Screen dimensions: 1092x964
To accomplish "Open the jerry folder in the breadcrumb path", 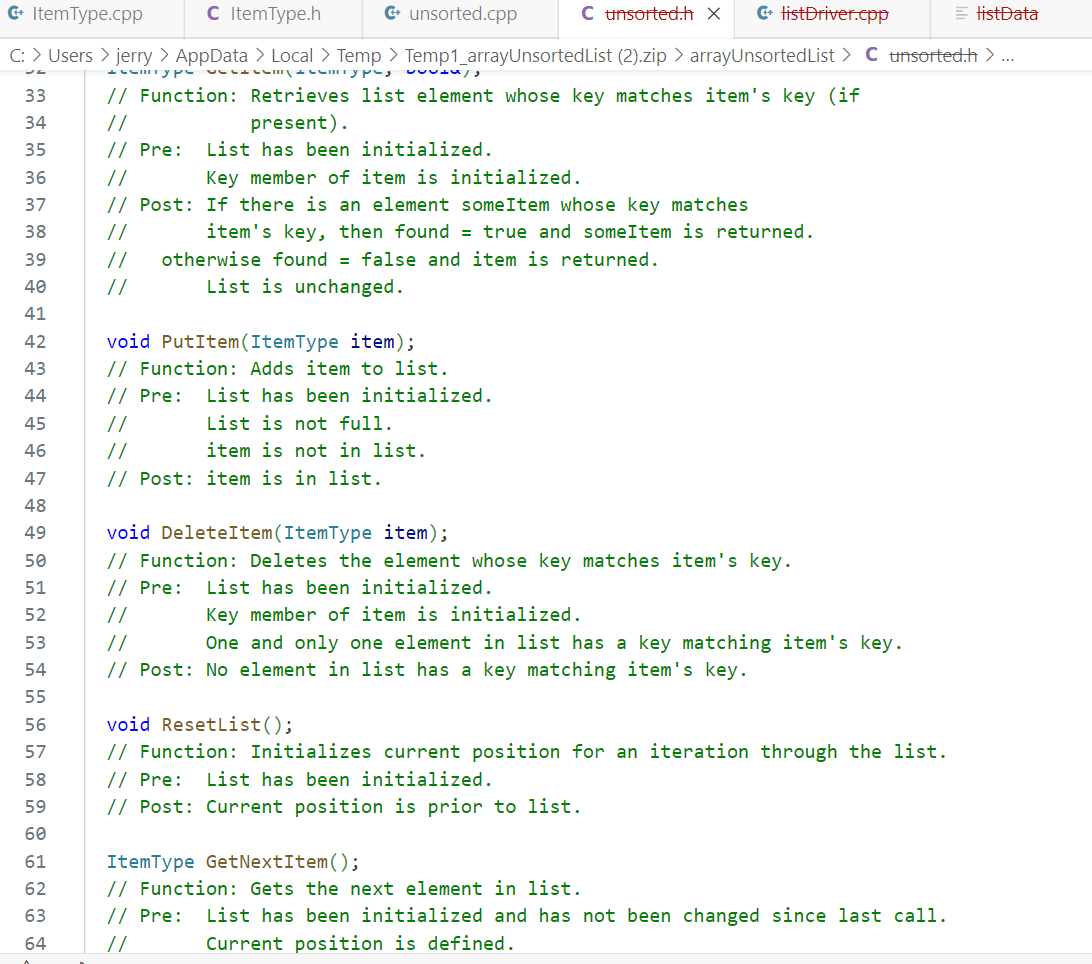I will click(x=134, y=55).
